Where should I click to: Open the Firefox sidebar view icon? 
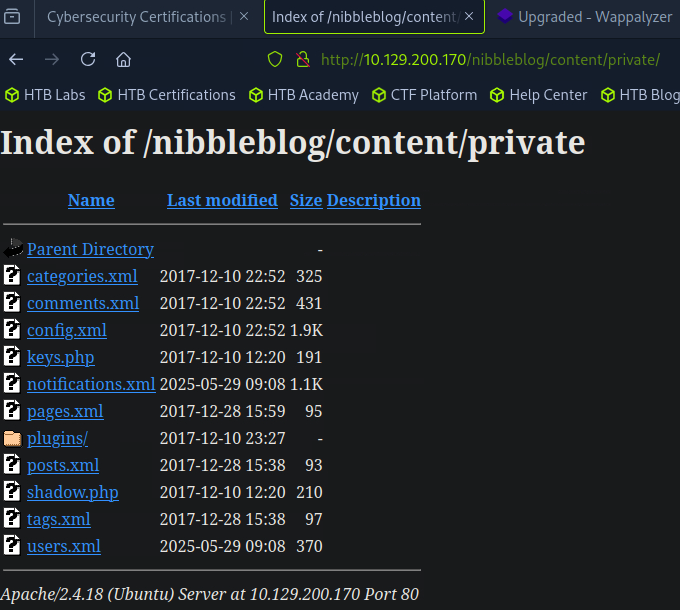point(16,17)
